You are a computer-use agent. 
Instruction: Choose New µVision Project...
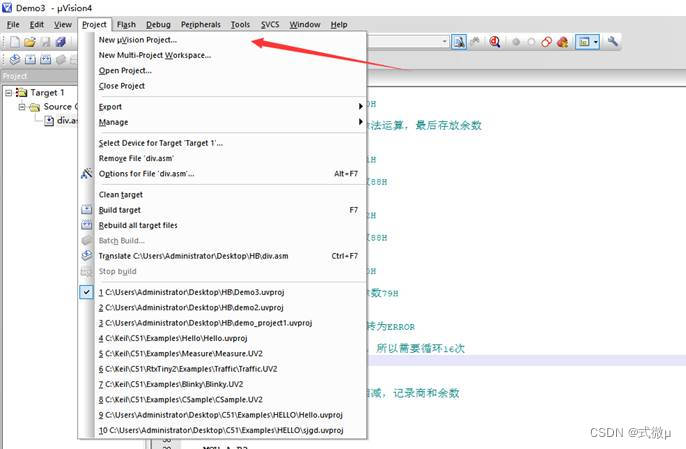[223, 40]
